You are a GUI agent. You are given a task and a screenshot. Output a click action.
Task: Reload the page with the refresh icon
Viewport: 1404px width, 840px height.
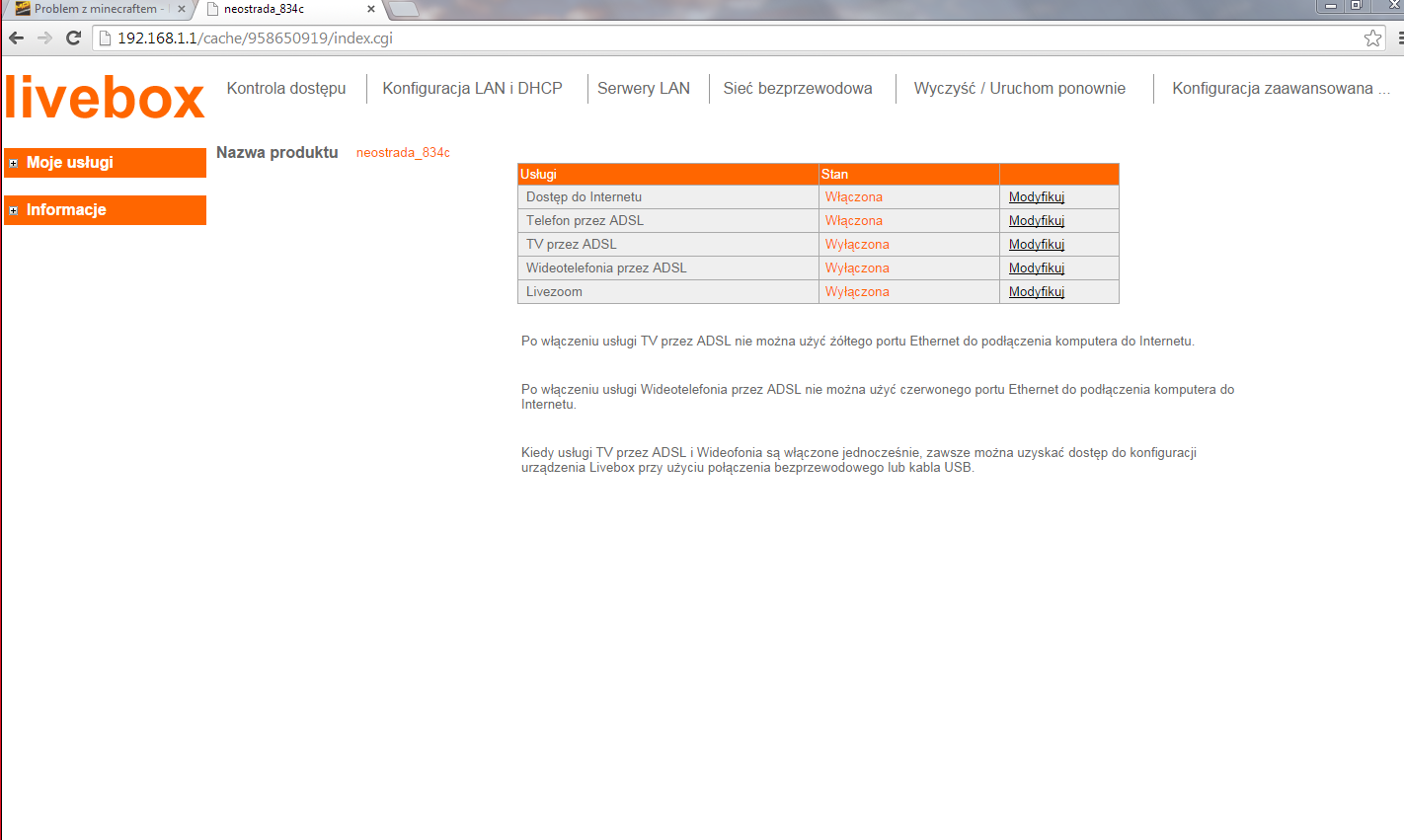point(73,38)
